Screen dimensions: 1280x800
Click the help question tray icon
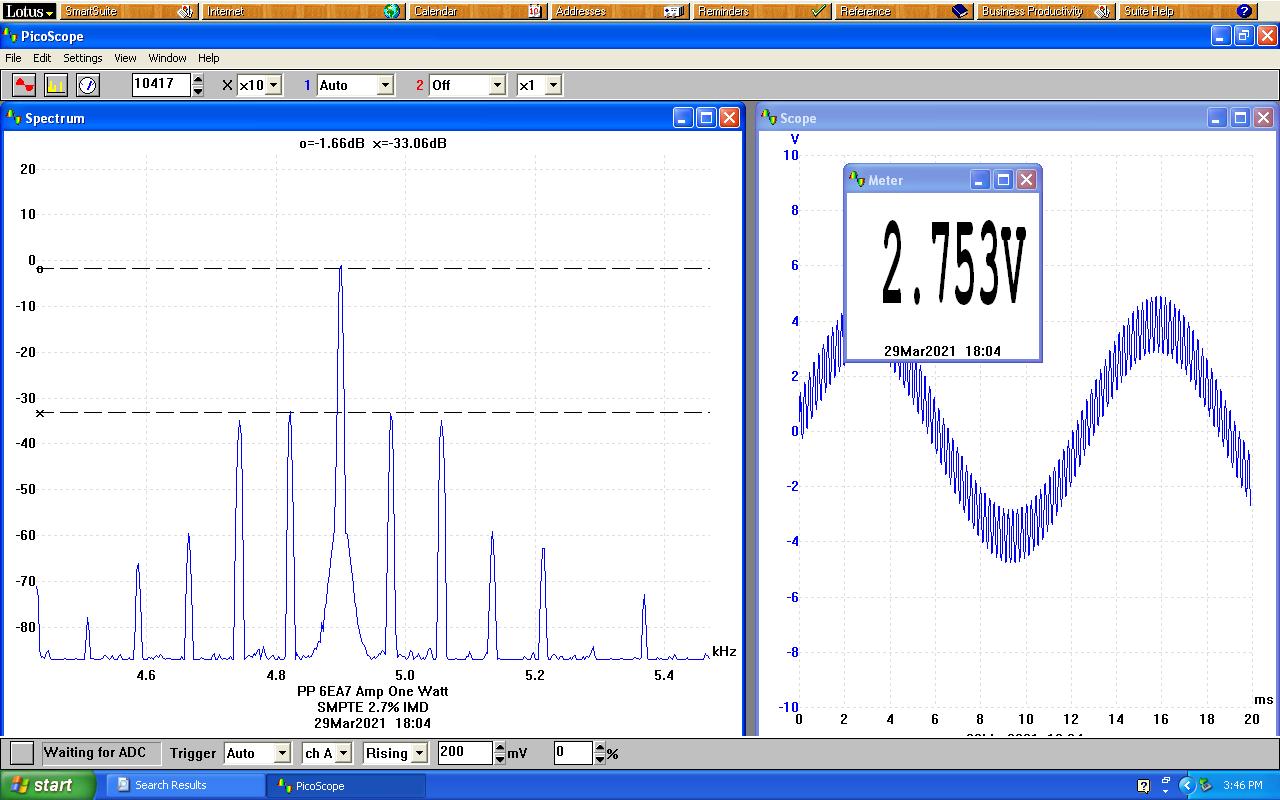pos(1144,786)
